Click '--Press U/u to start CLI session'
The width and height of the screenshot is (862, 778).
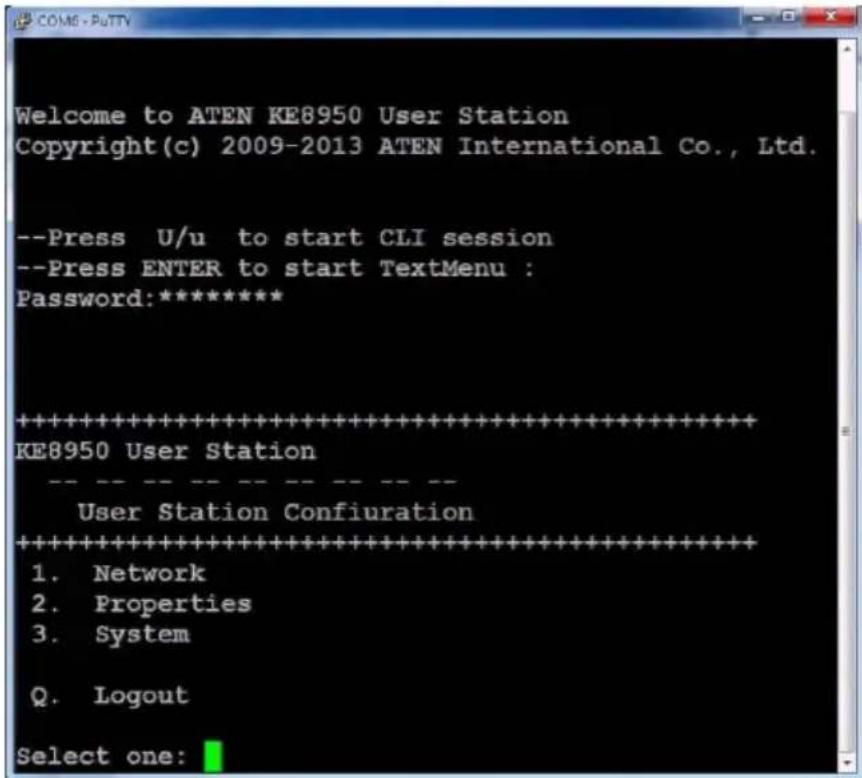pos(284,238)
